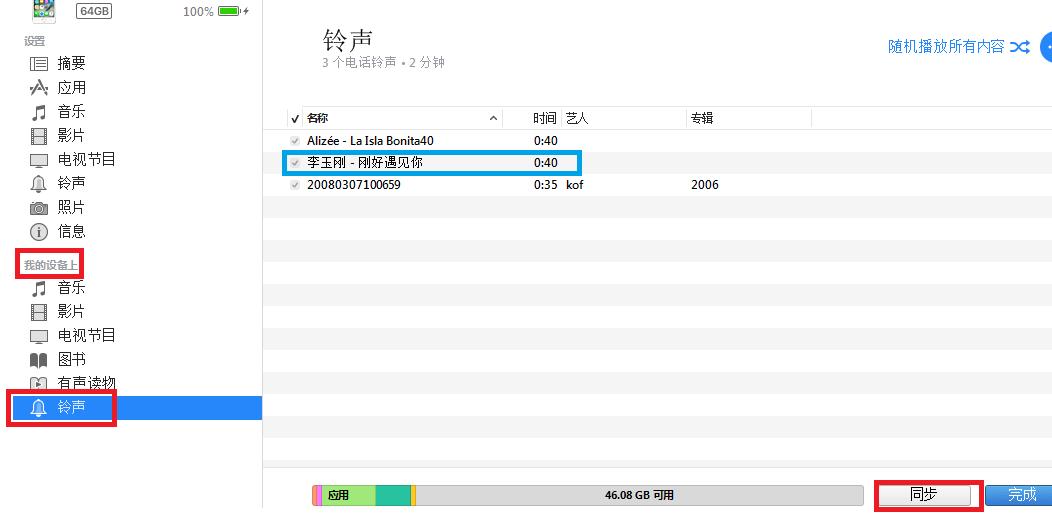
Task: Open 照片 in the settings sidebar
Action: point(71,208)
